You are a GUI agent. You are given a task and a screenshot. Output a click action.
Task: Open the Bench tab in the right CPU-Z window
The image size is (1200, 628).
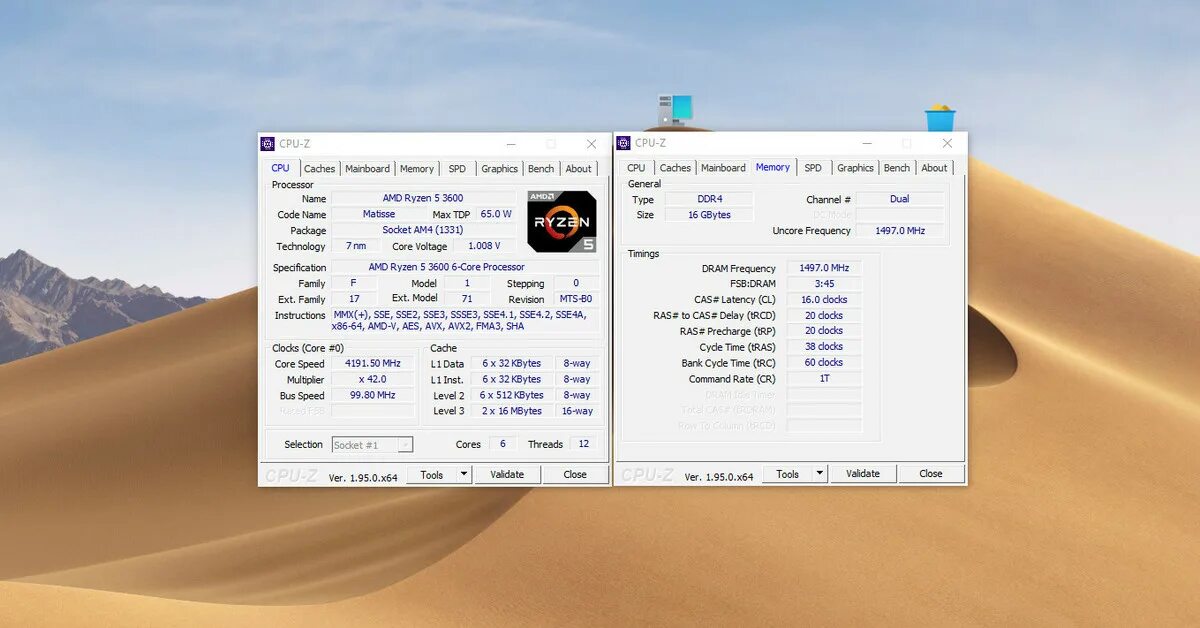coord(897,168)
